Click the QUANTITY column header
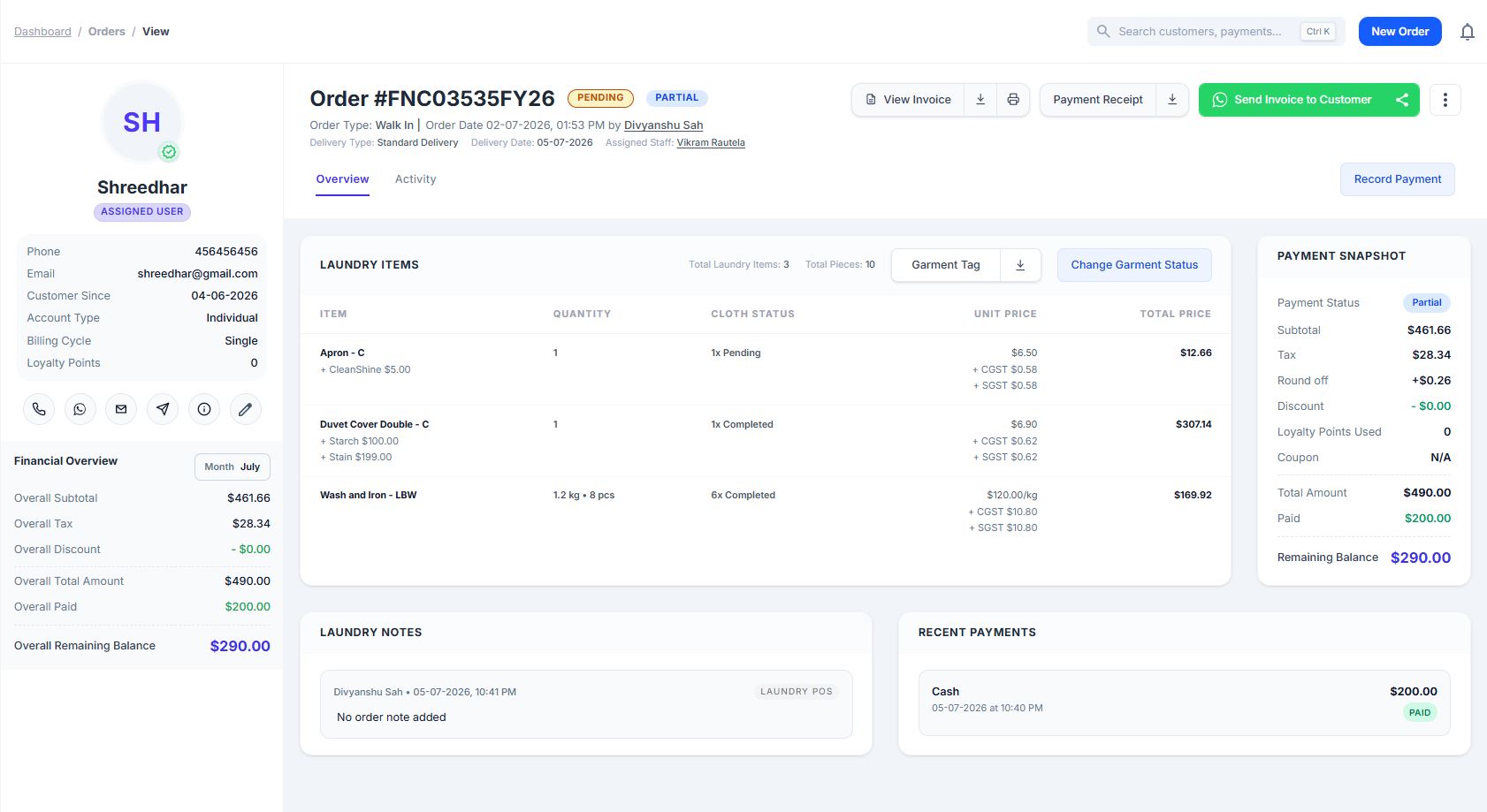 [582, 315]
